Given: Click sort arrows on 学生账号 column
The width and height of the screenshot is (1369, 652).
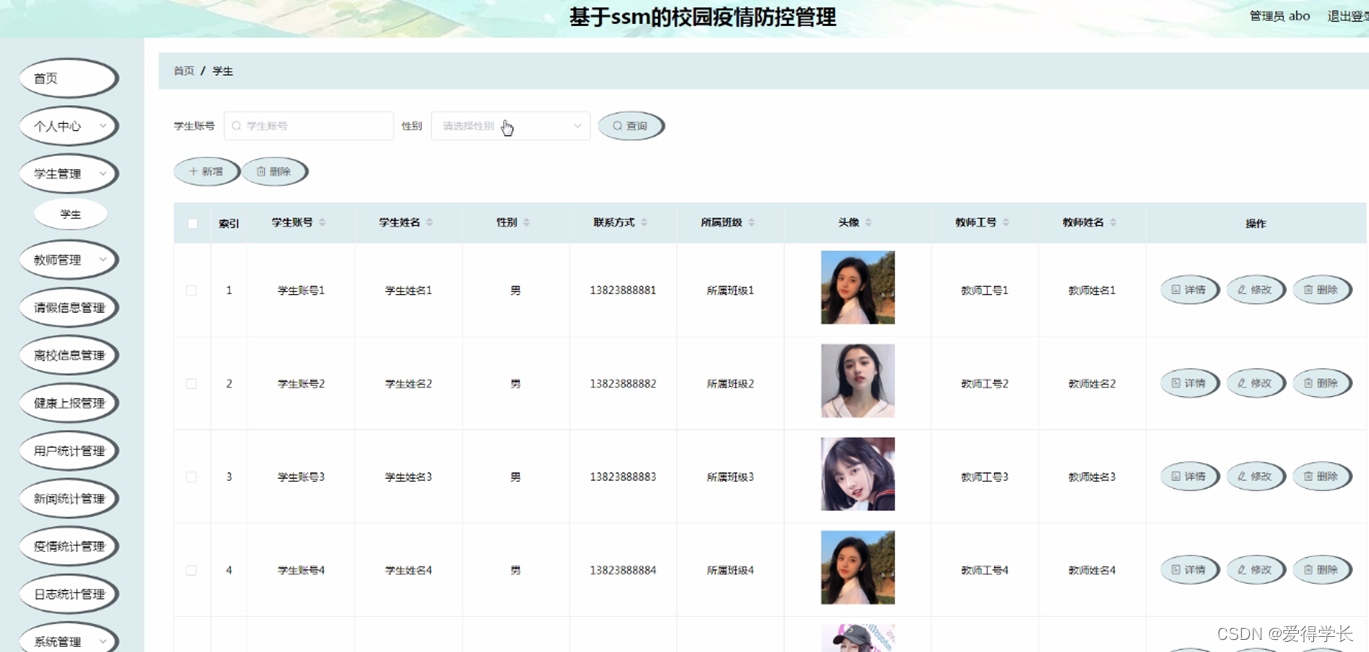Looking at the screenshot, I should (x=322, y=223).
